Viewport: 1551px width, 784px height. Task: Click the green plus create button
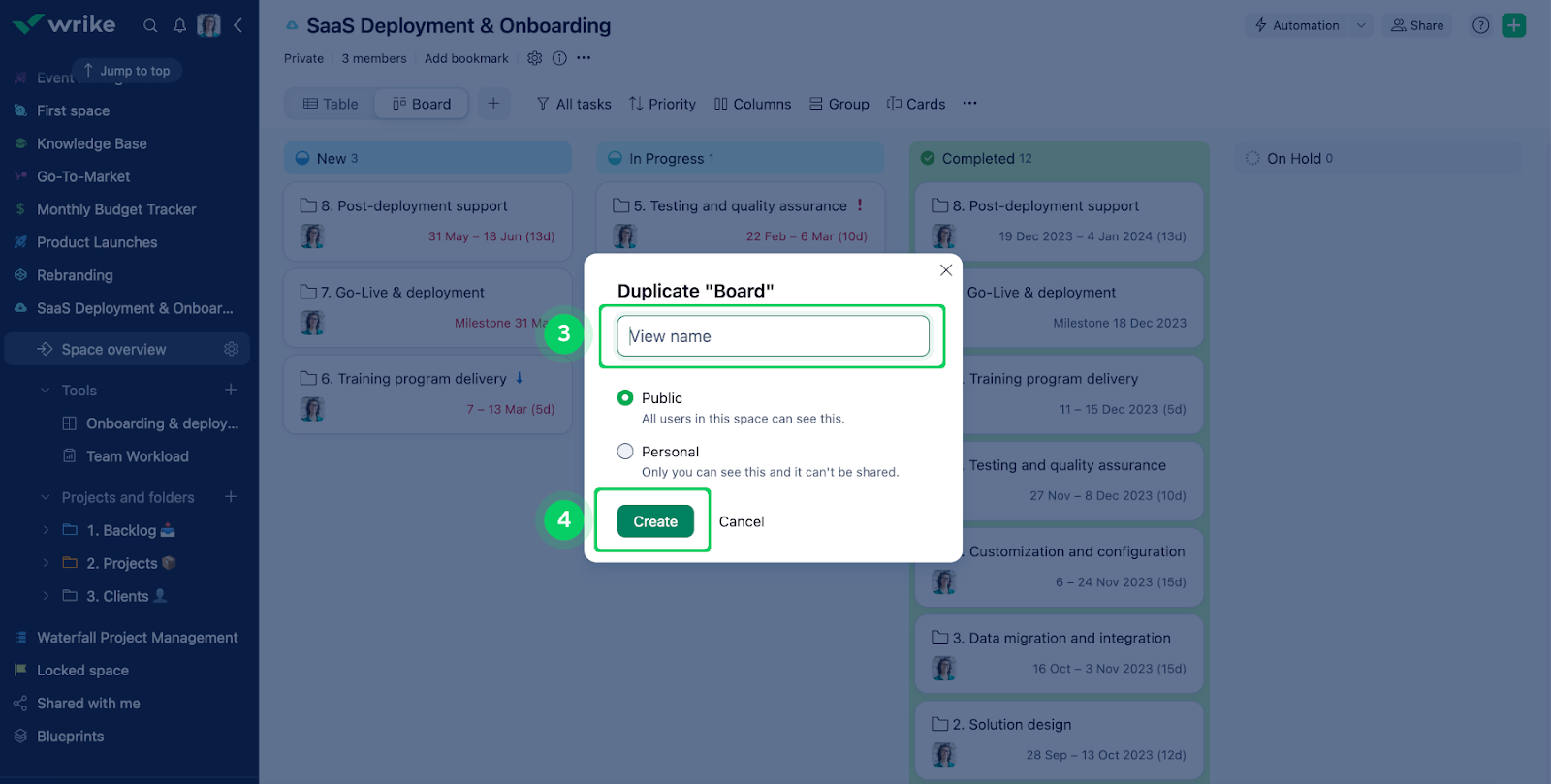click(x=1513, y=25)
